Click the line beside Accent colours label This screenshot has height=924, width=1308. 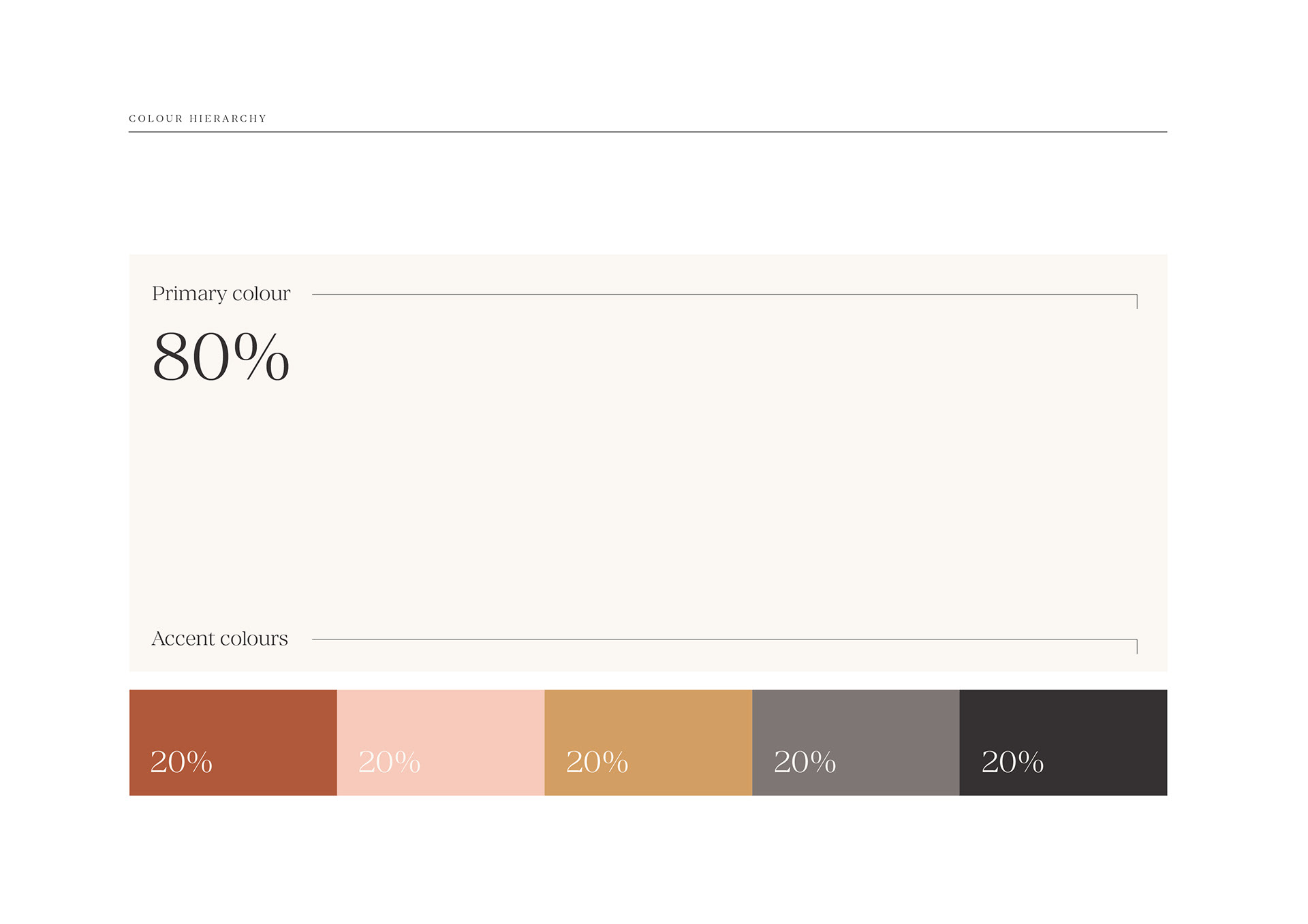(722, 639)
